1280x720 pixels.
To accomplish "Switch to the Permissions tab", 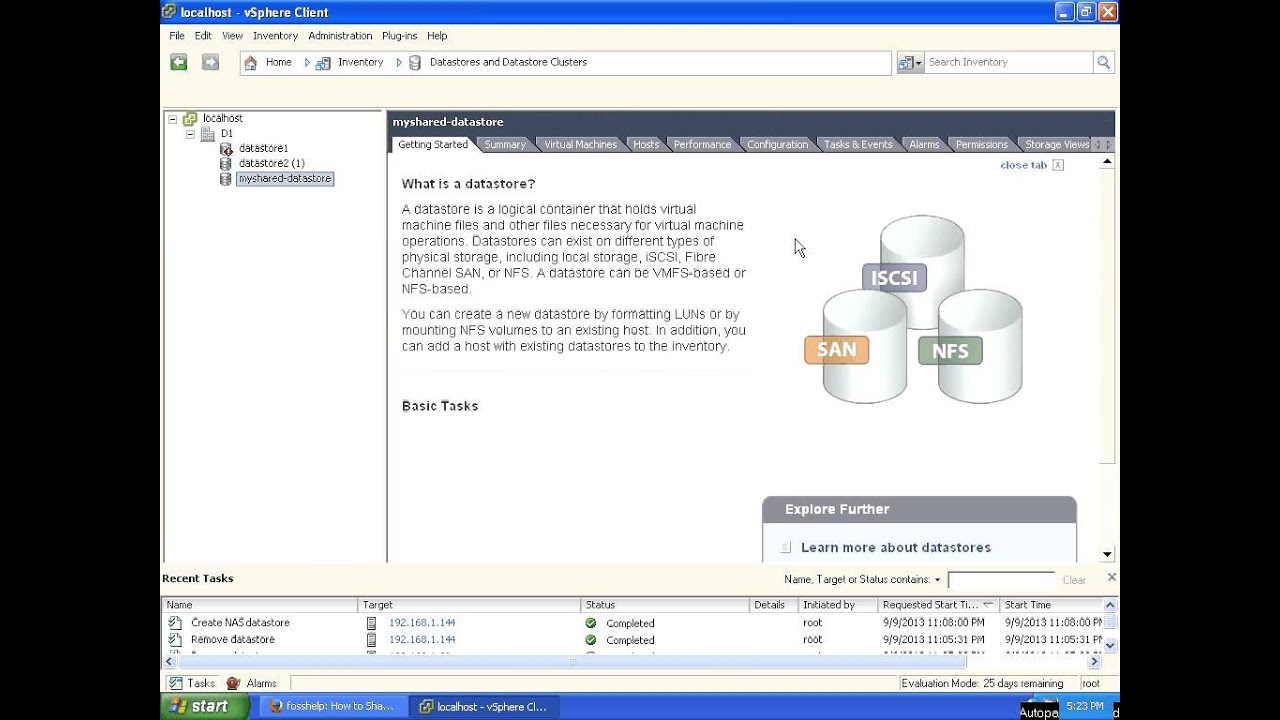I will tap(981, 145).
